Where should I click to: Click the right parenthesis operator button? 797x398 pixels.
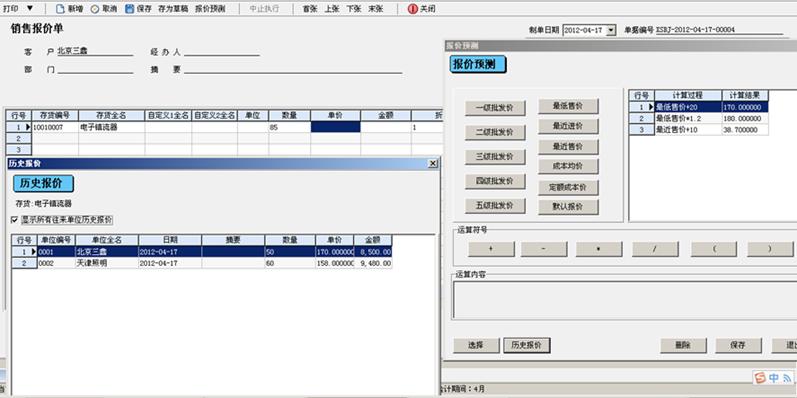tap(770, 249)
